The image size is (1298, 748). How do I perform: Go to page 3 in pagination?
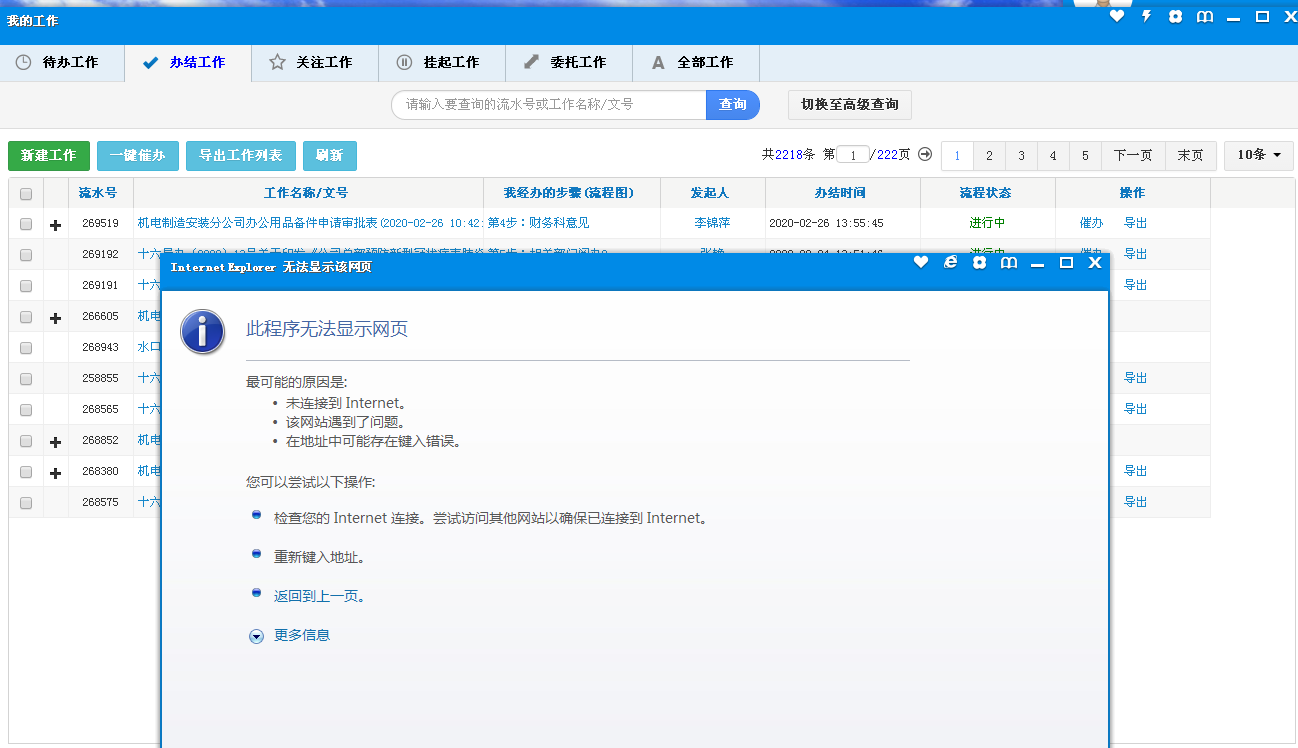[x=1021, y=155]
